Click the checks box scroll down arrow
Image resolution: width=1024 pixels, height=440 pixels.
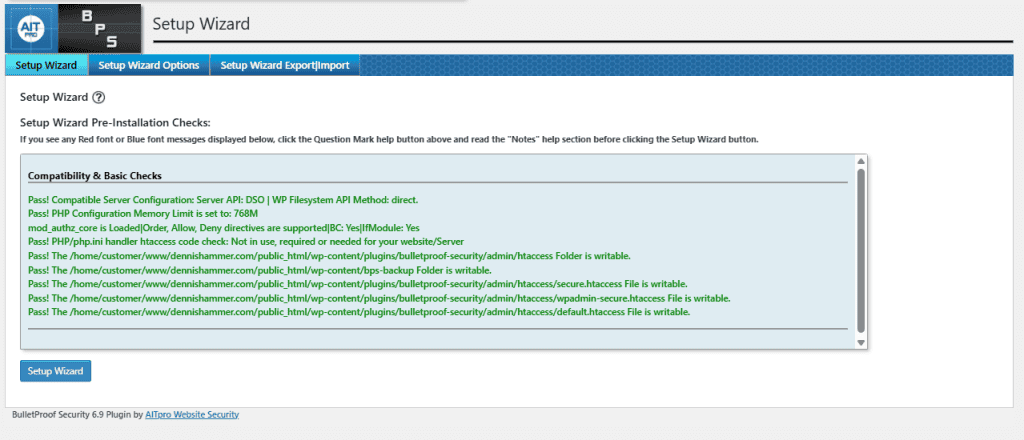(x=861, y=343)
